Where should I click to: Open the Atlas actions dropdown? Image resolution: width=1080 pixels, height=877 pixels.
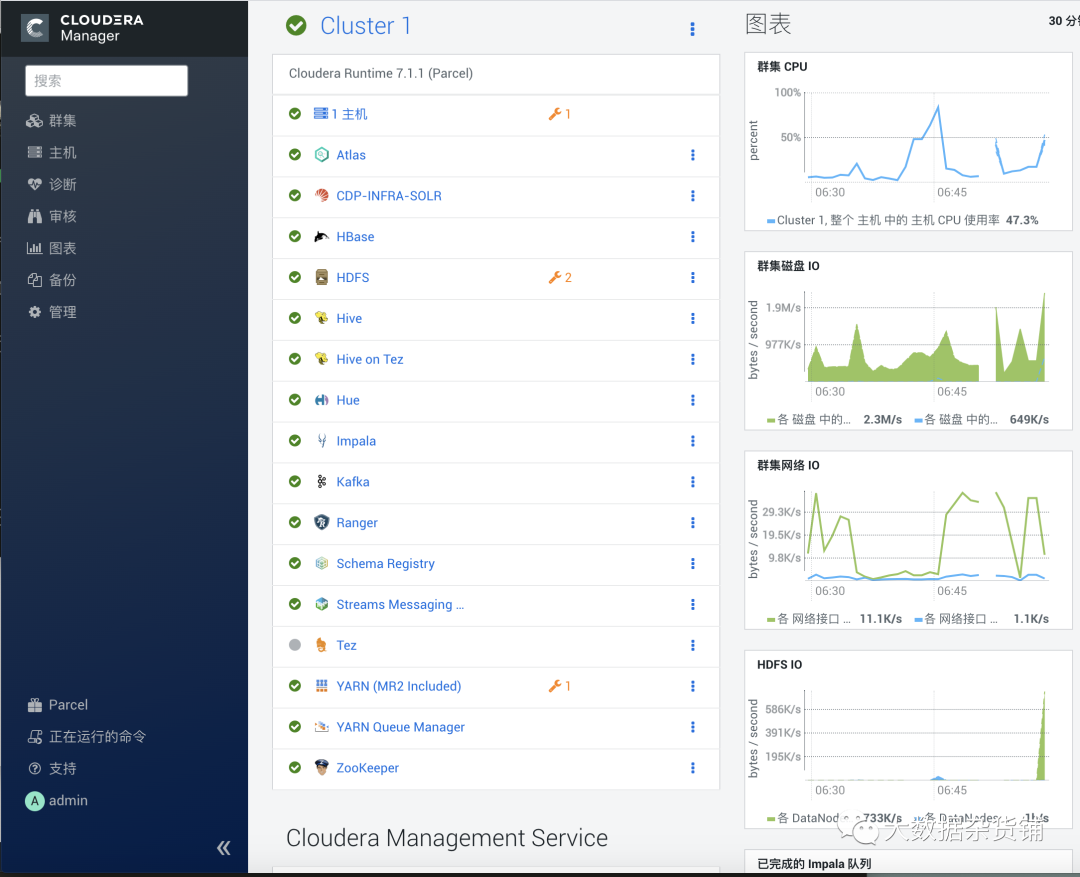[x=692, y=155]
